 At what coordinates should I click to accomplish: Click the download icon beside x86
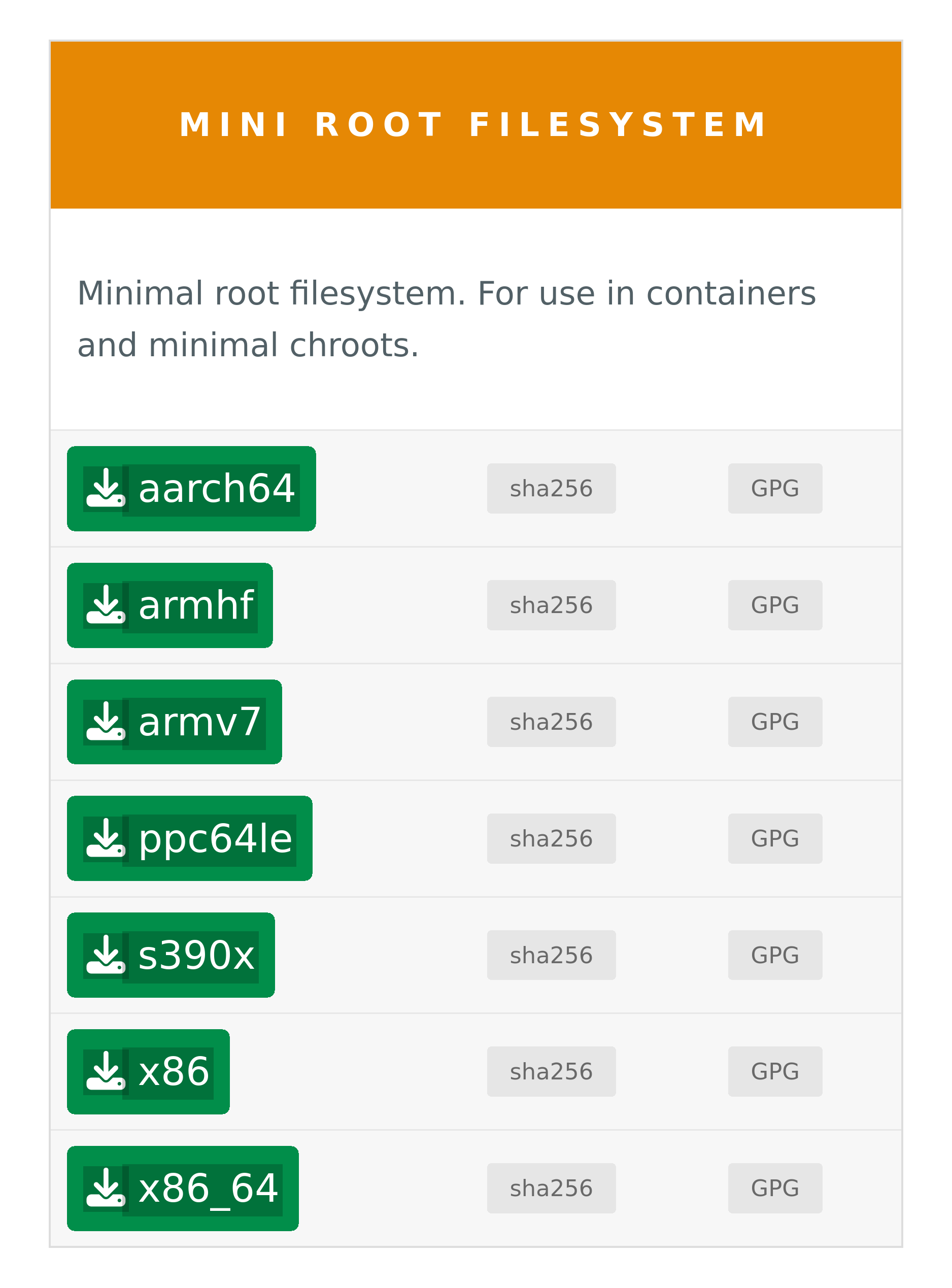[x=106, y=1071]
